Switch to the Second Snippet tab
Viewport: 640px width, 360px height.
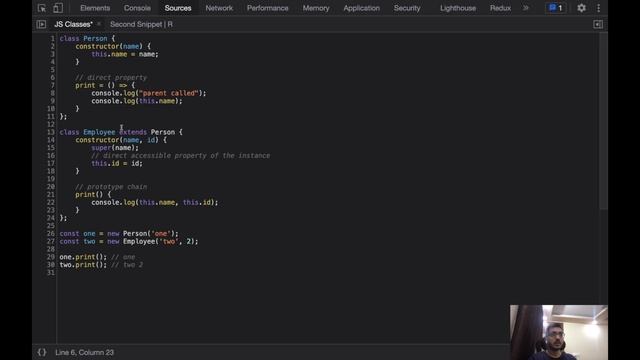point(141,24)
